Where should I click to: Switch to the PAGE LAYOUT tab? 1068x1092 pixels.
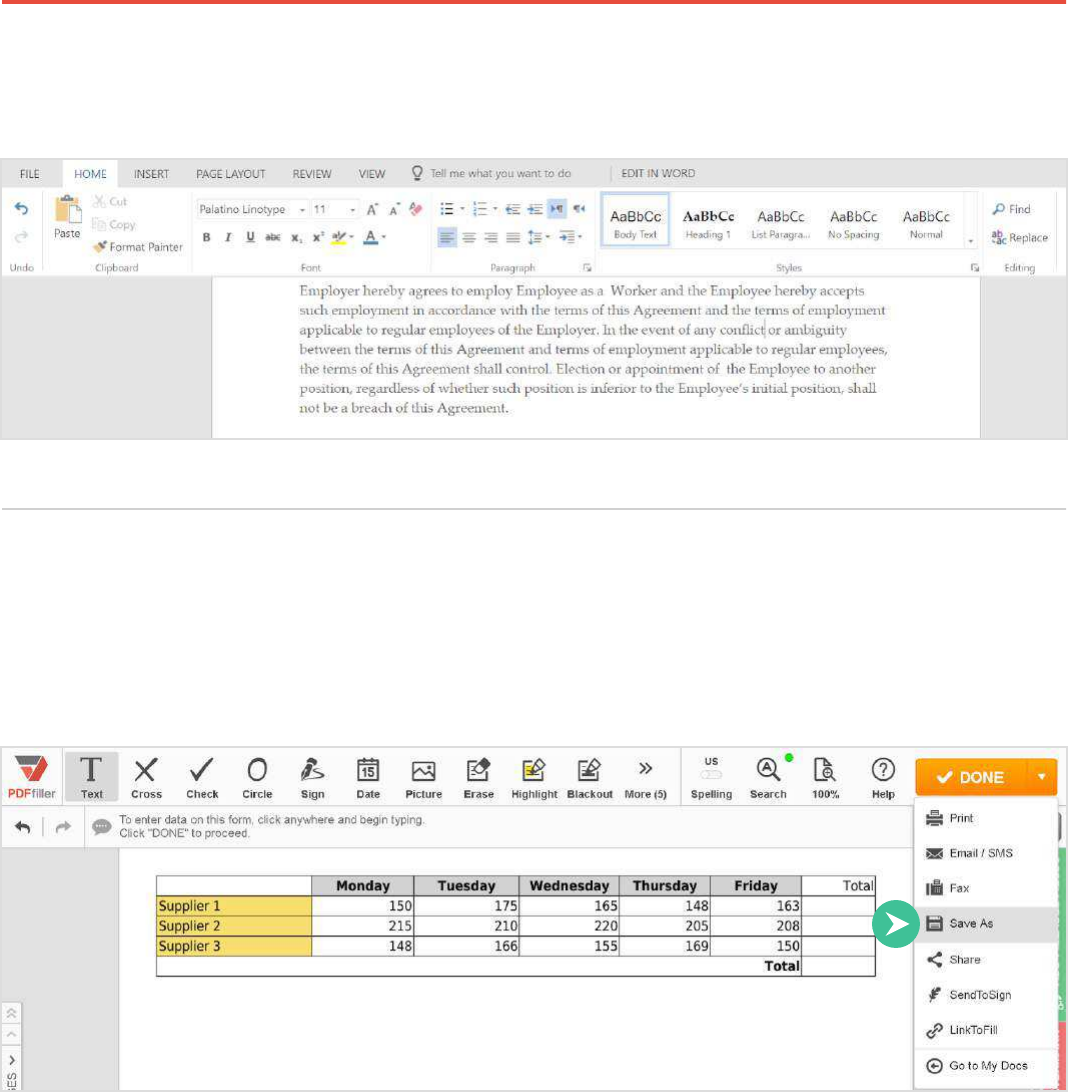230,173
